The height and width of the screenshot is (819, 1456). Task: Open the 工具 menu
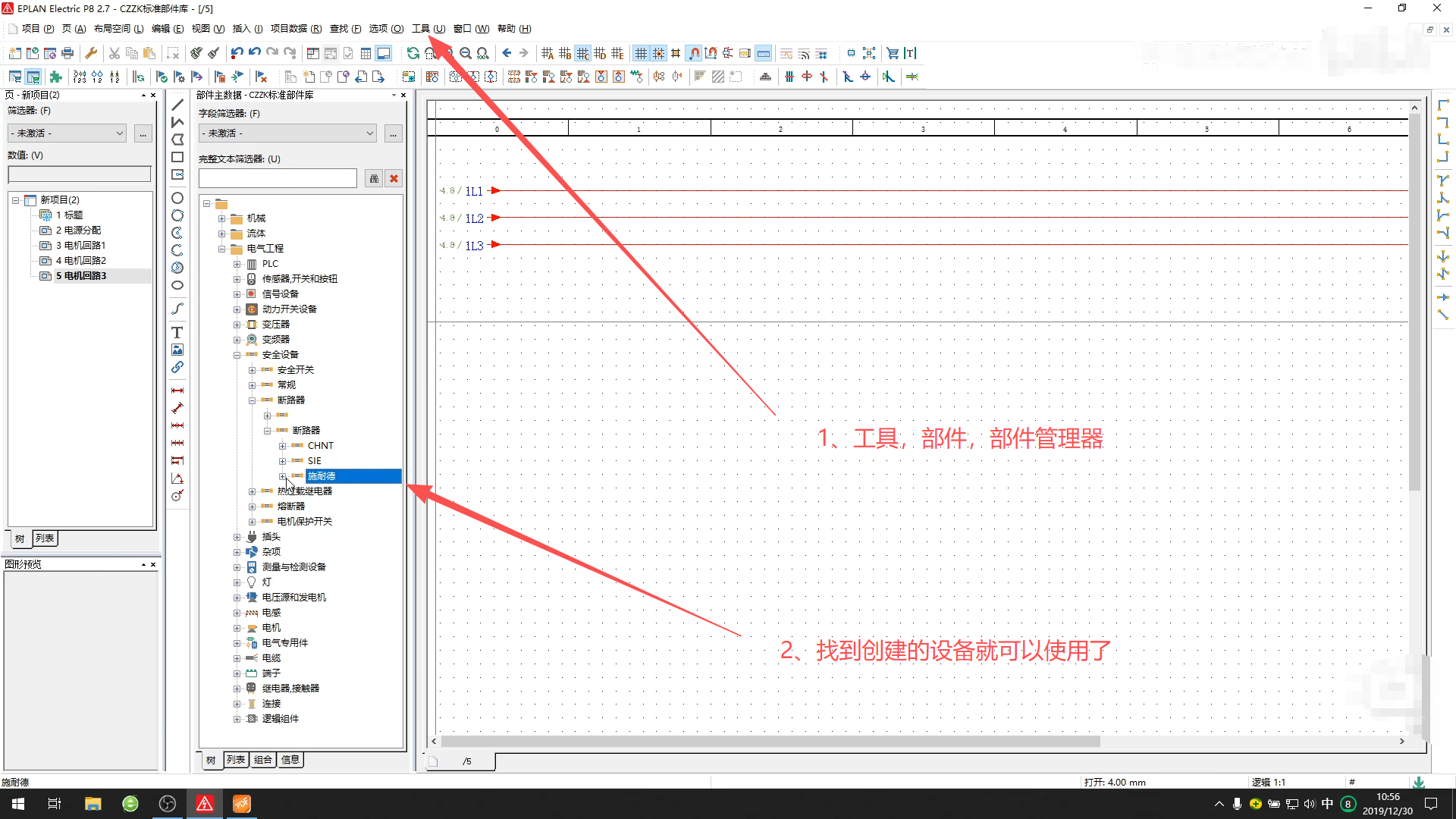tap(428, 29)
